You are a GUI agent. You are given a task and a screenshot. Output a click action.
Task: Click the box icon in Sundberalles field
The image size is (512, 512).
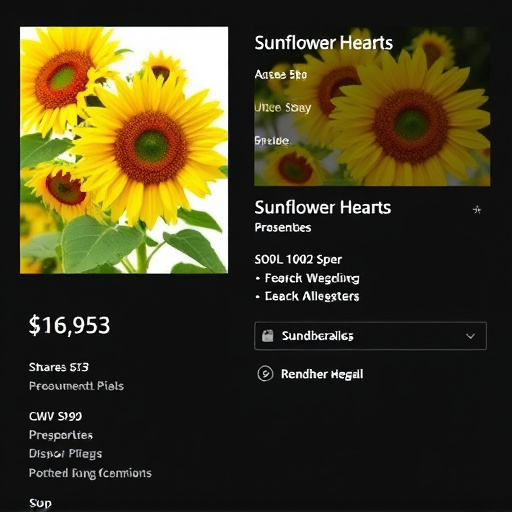(x=267, y=336)
